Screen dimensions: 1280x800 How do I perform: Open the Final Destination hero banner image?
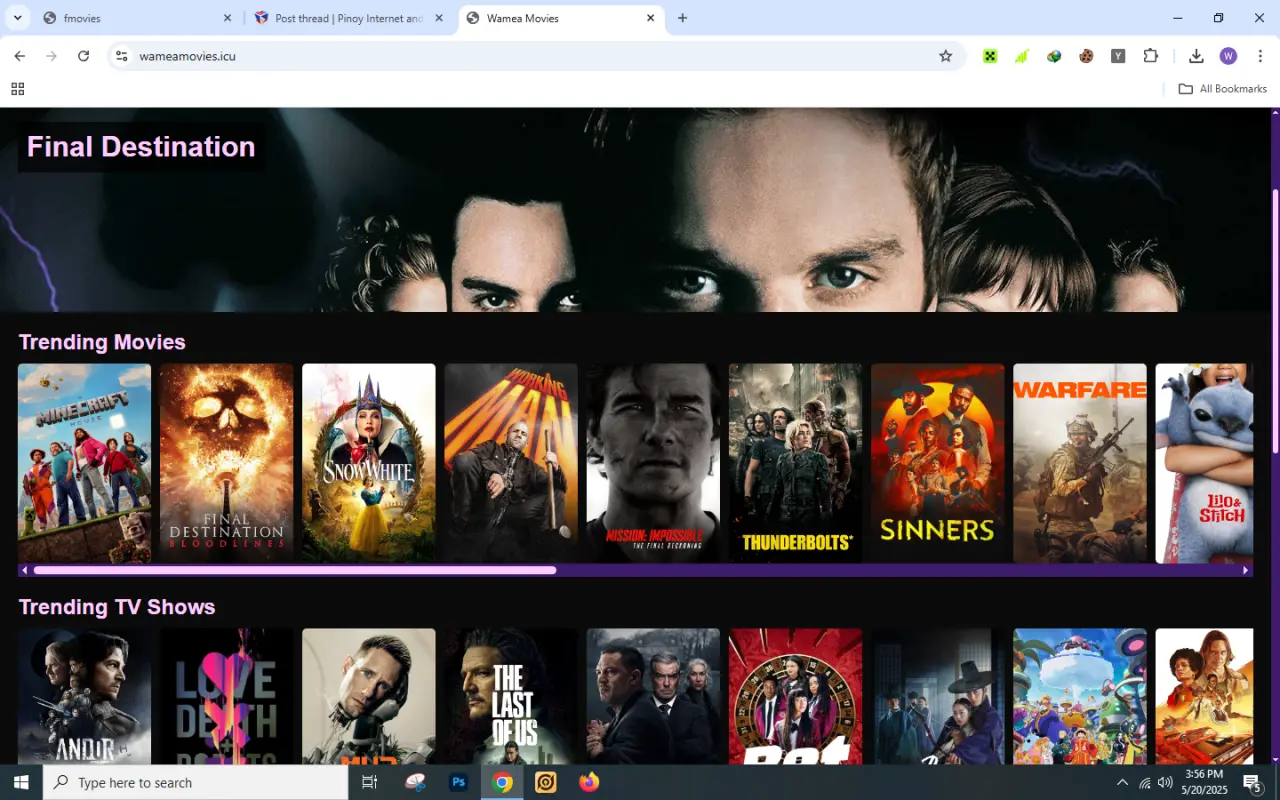click(635, 210)
